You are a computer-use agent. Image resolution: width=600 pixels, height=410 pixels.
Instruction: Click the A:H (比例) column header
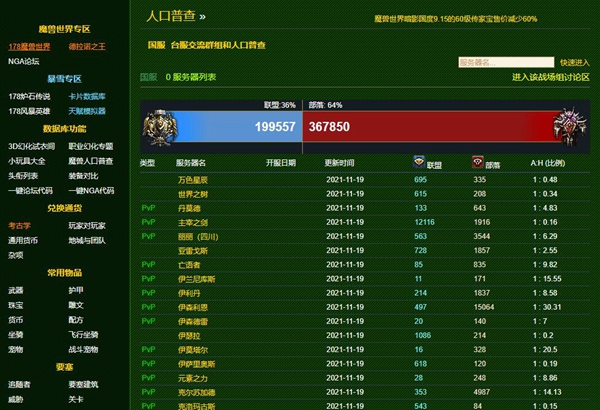point(549,163)
